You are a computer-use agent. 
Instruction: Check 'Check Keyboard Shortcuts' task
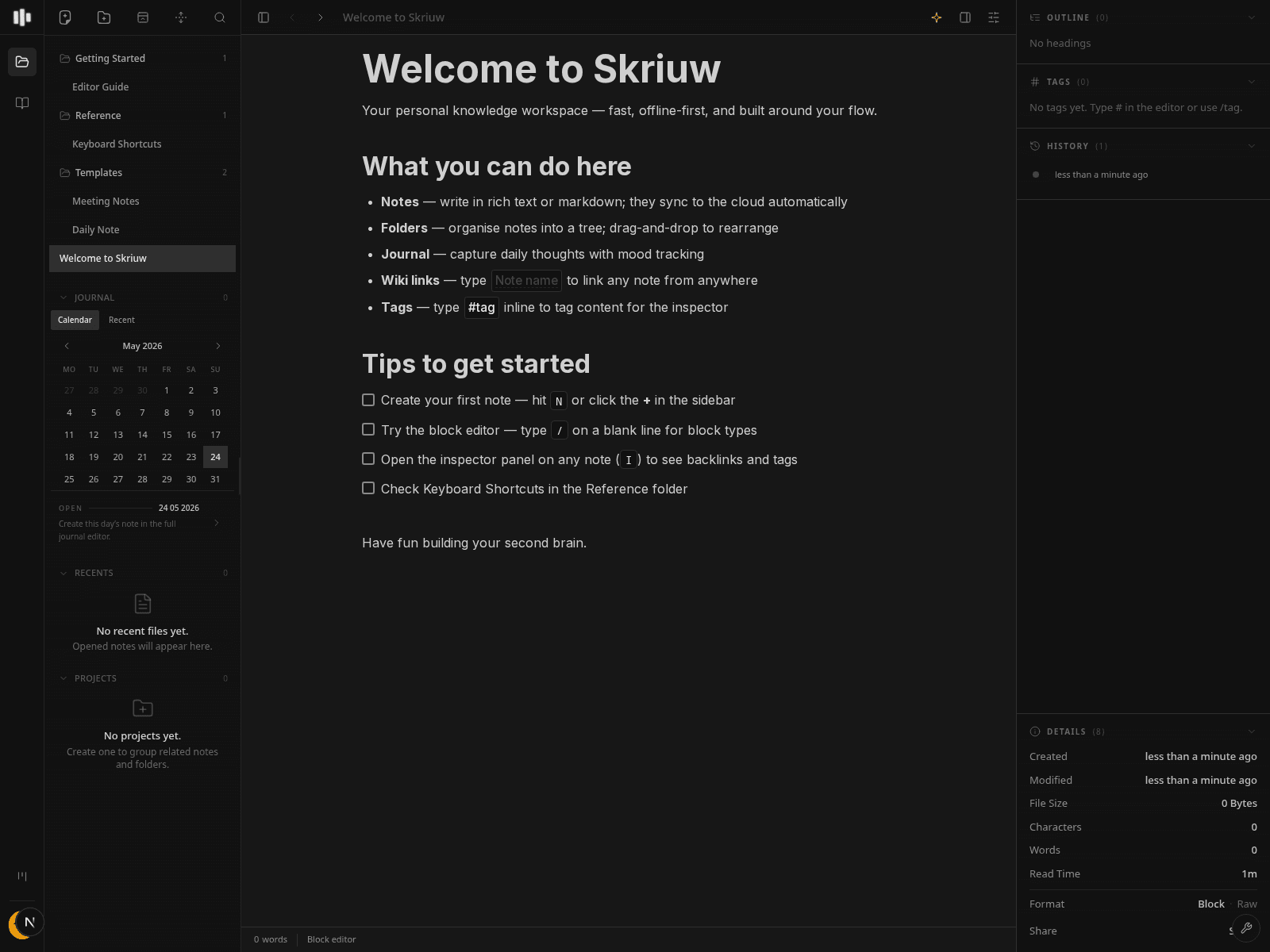pos(368,488)
